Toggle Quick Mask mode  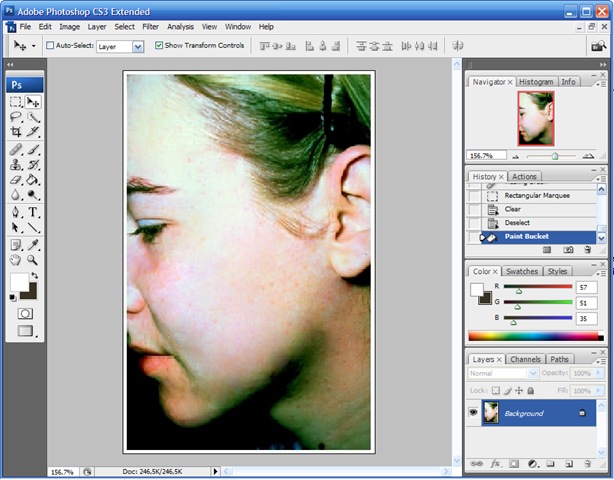pyautogui.click(x=25, y=314)
